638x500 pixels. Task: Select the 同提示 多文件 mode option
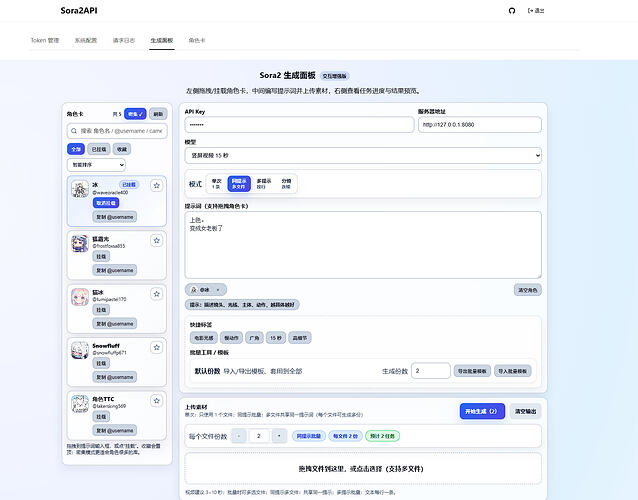point(239,183)
